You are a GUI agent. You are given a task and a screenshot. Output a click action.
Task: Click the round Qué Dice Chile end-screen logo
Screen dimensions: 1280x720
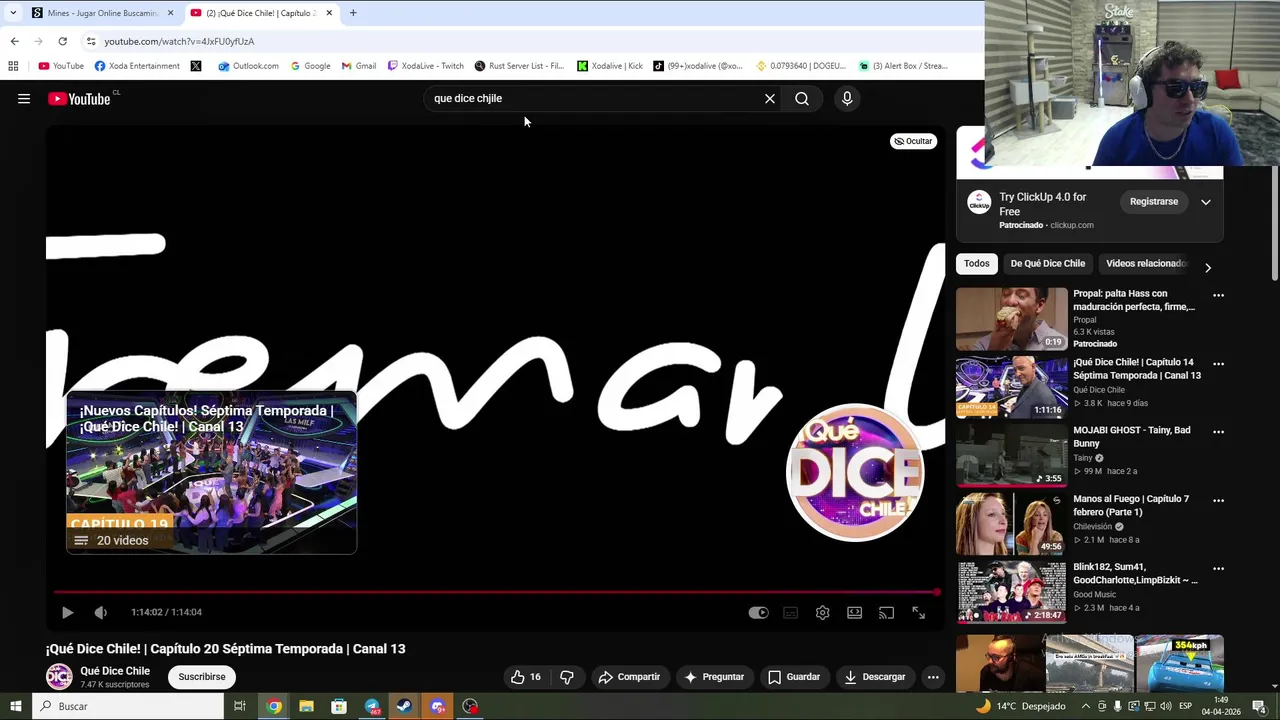tap(855, 472)
